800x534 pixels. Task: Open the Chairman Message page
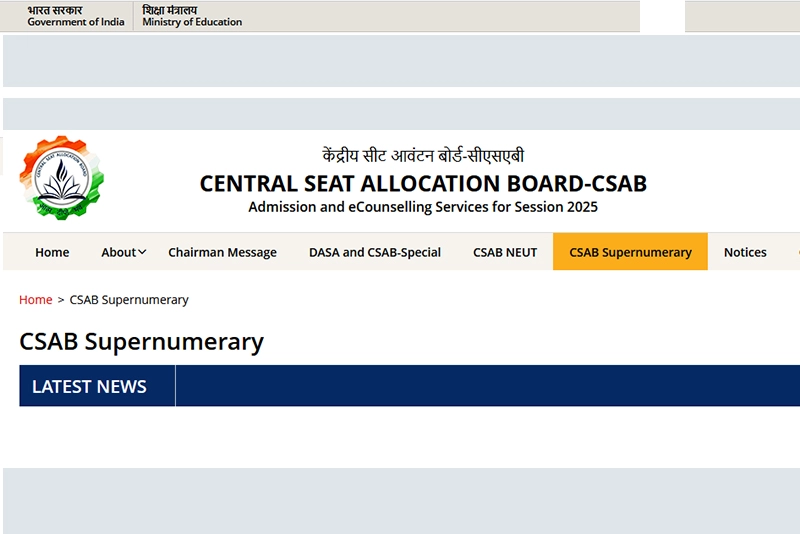(222, 252)
